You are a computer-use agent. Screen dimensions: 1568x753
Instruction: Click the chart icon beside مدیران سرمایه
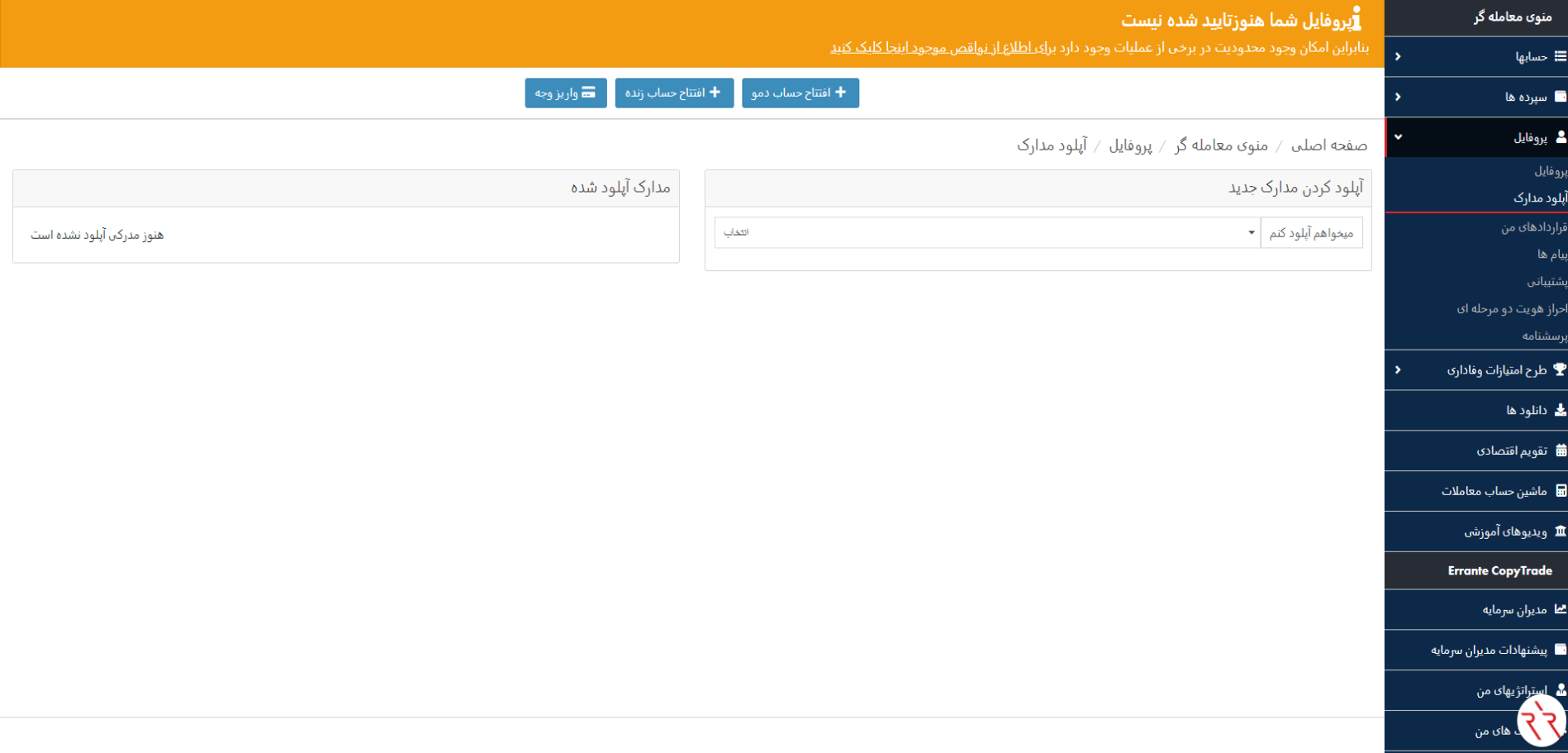[1561, 609]
